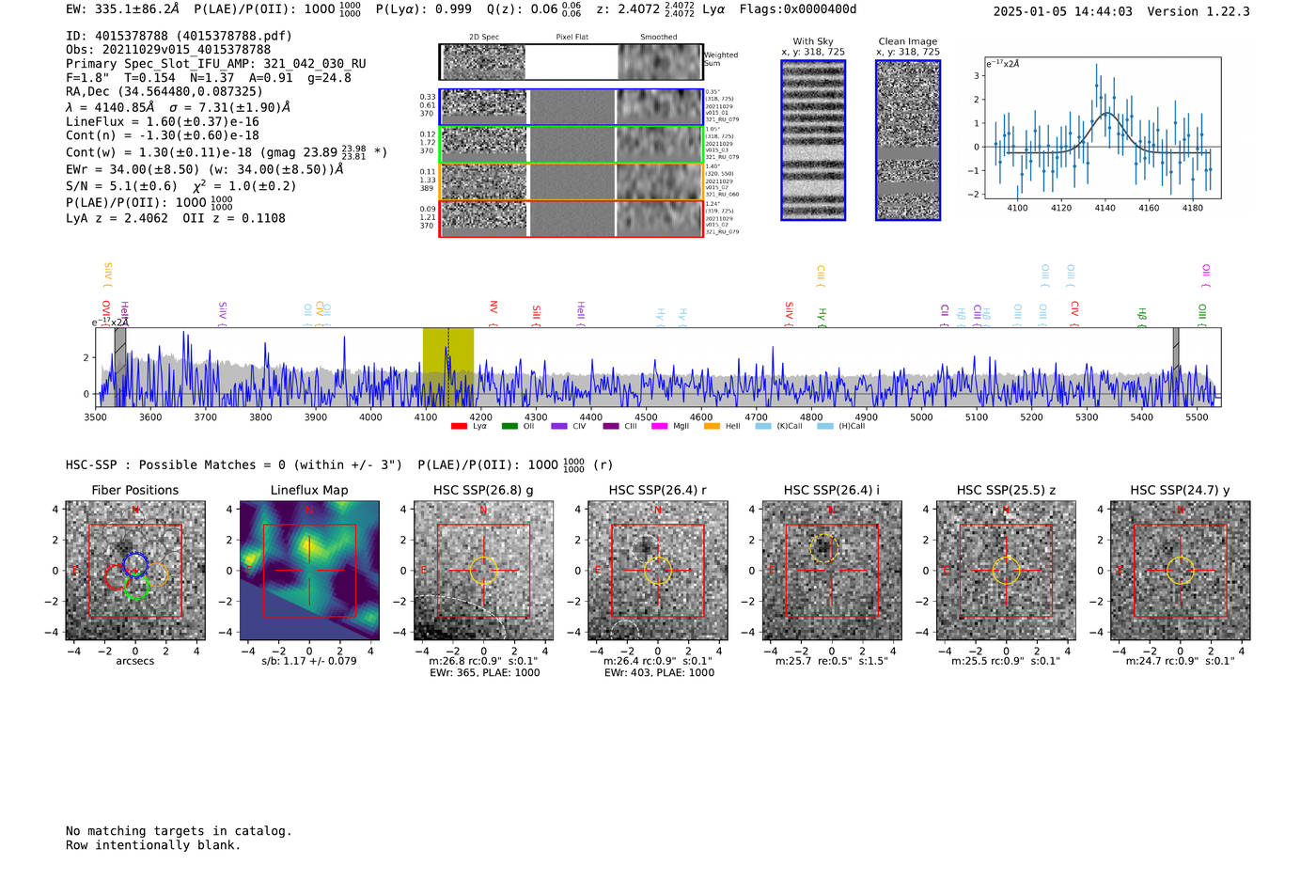The image size is (1316, 896).
Task: Click the purple CIV legend swatch
Action: coord(559,426)
